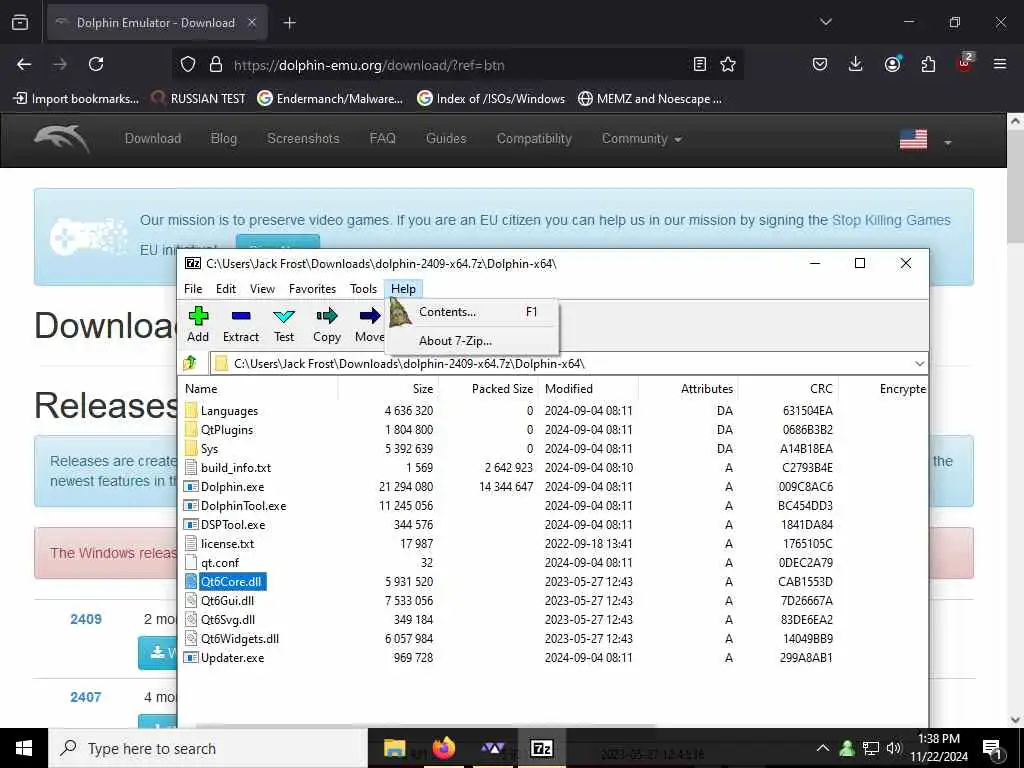
Task: Open the list all tabs chevron
Action: [825, 22]
